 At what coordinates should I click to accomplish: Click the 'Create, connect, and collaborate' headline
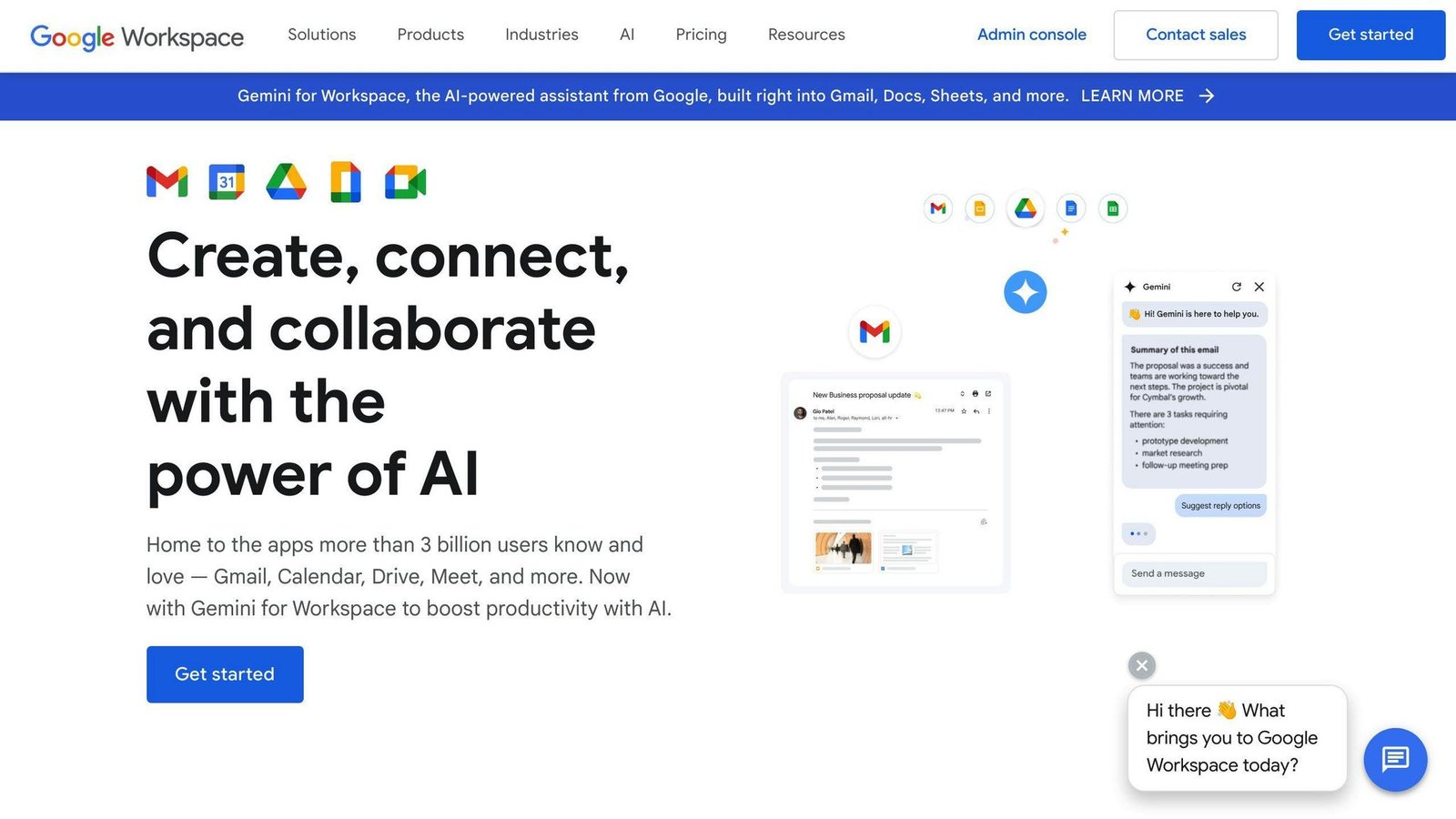[x=389, y=364]
